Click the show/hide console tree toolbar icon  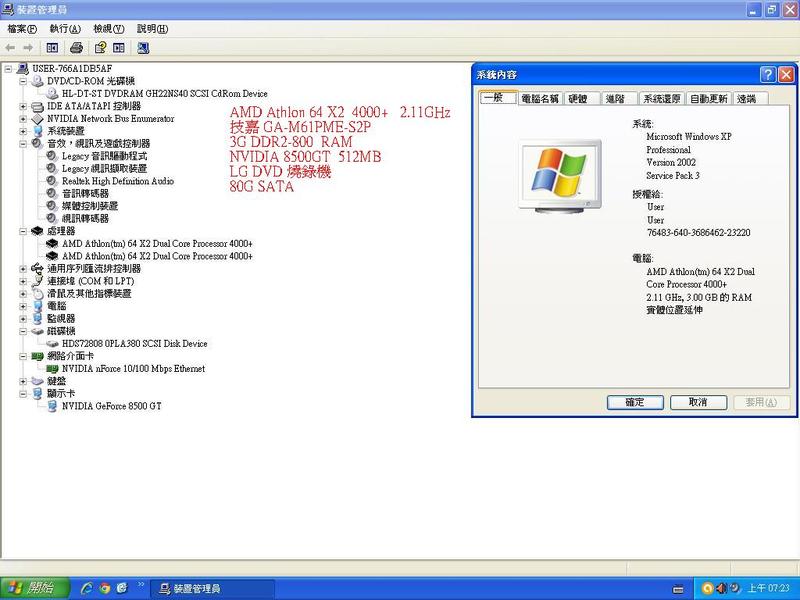(x=52, y=48)
